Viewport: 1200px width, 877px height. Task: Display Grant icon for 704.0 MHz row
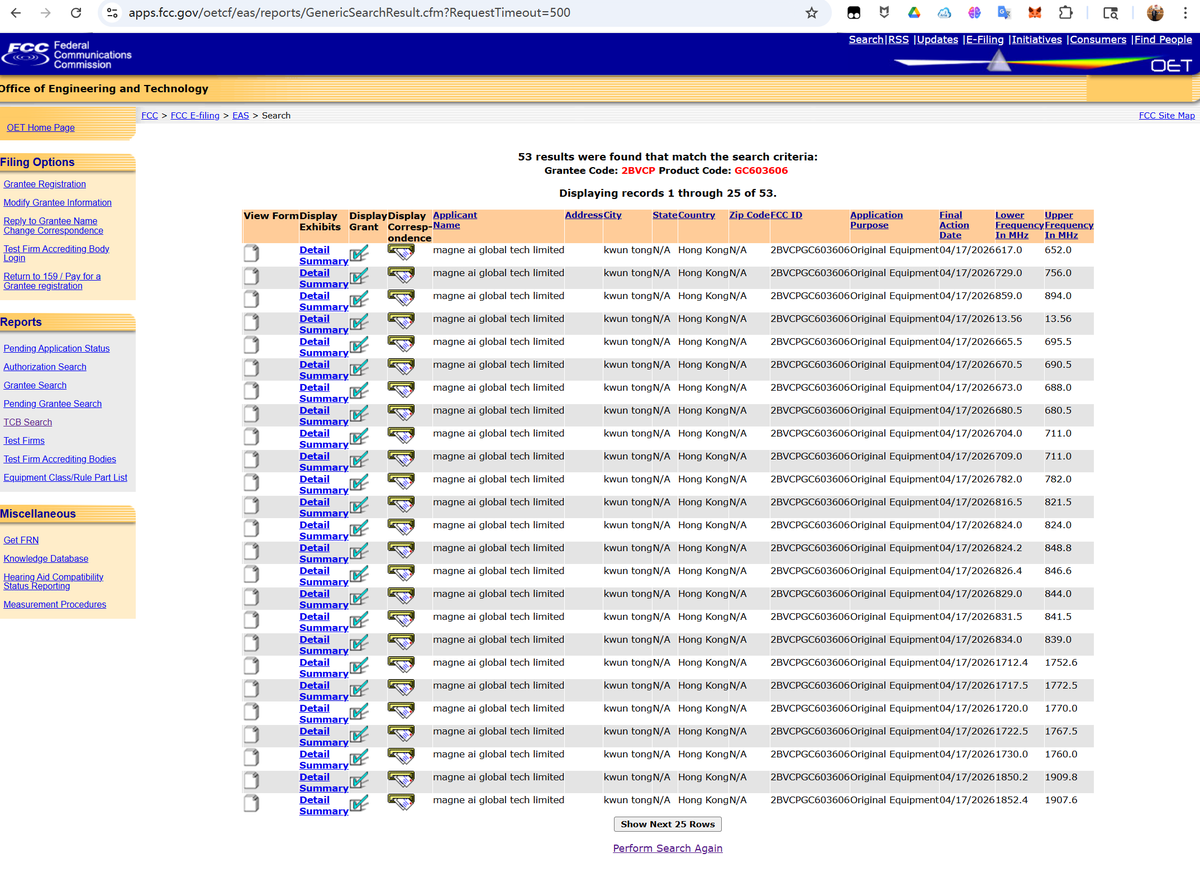pos(359,438)
